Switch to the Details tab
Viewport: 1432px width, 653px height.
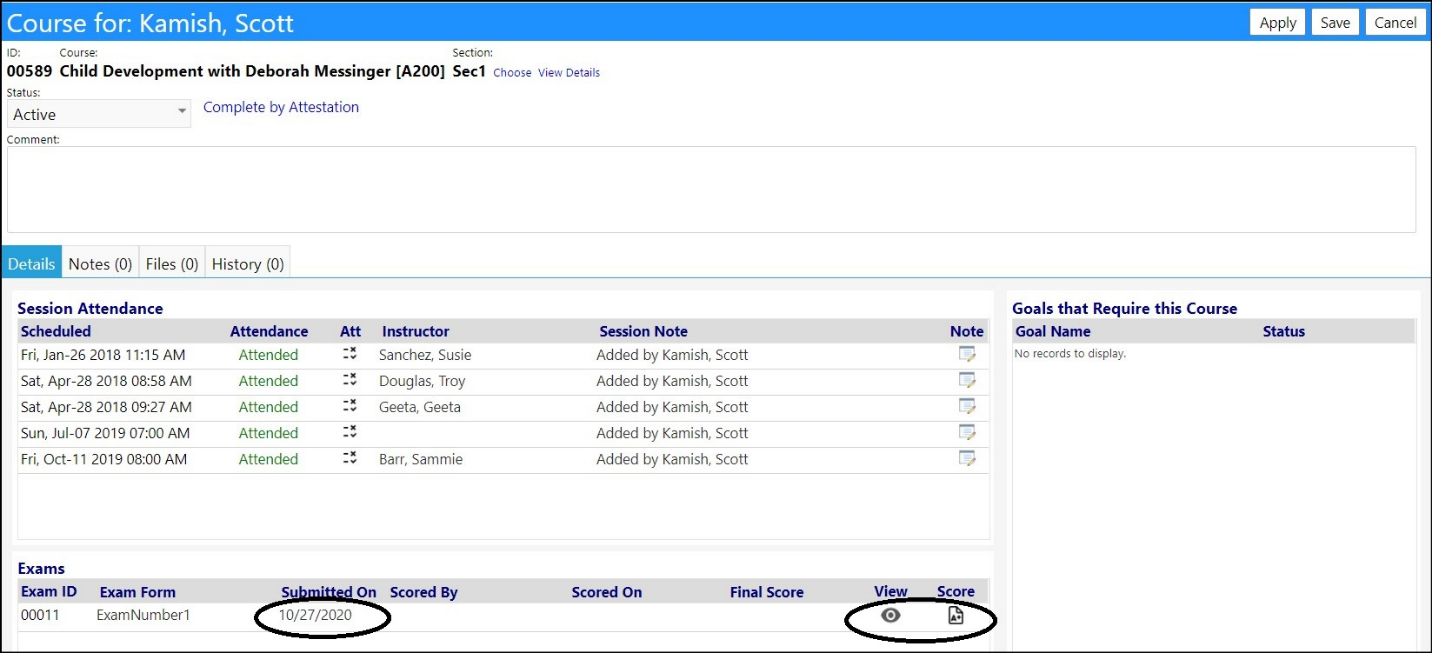pos(31,264)
